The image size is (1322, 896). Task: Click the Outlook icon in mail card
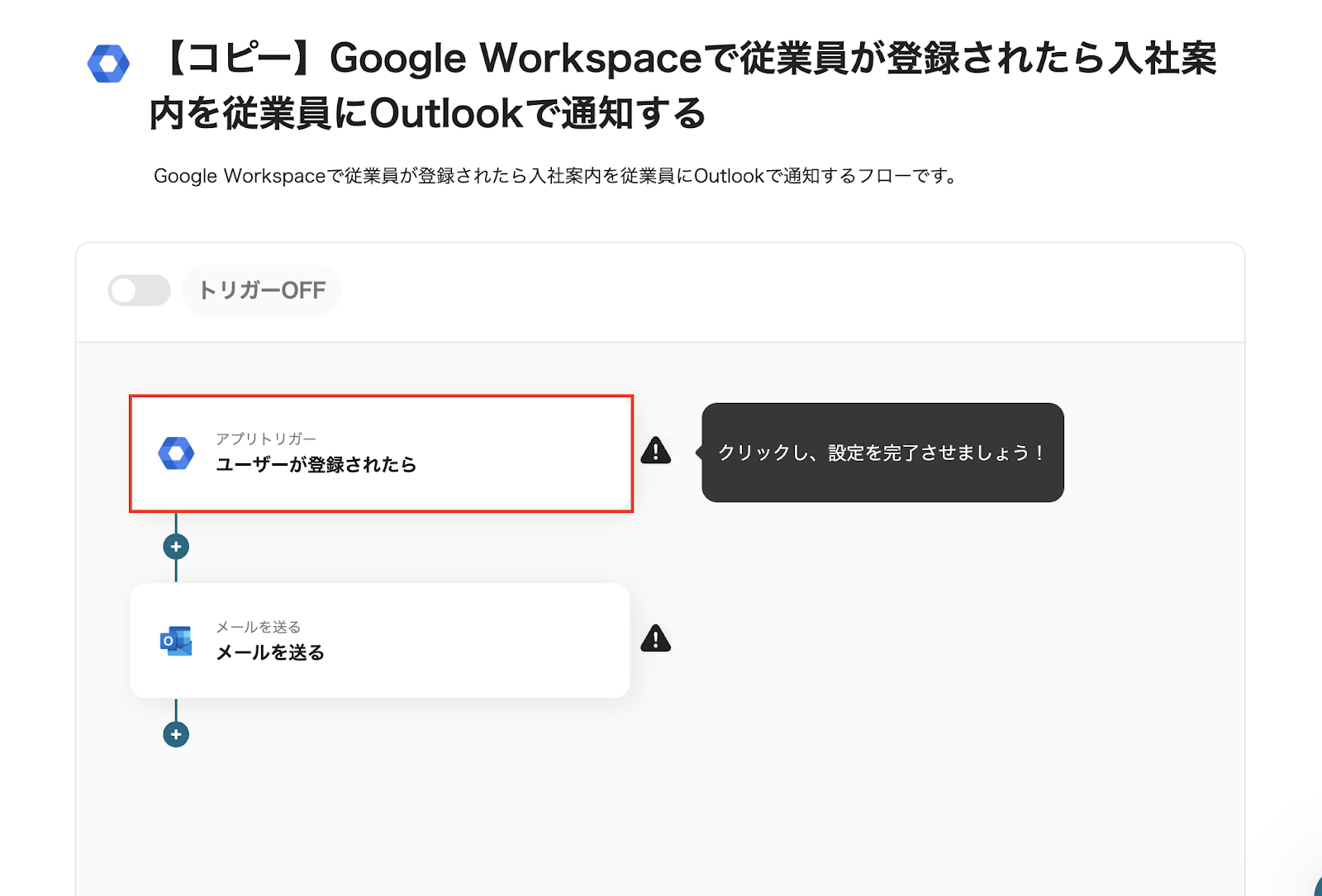[x=176, y=641]
